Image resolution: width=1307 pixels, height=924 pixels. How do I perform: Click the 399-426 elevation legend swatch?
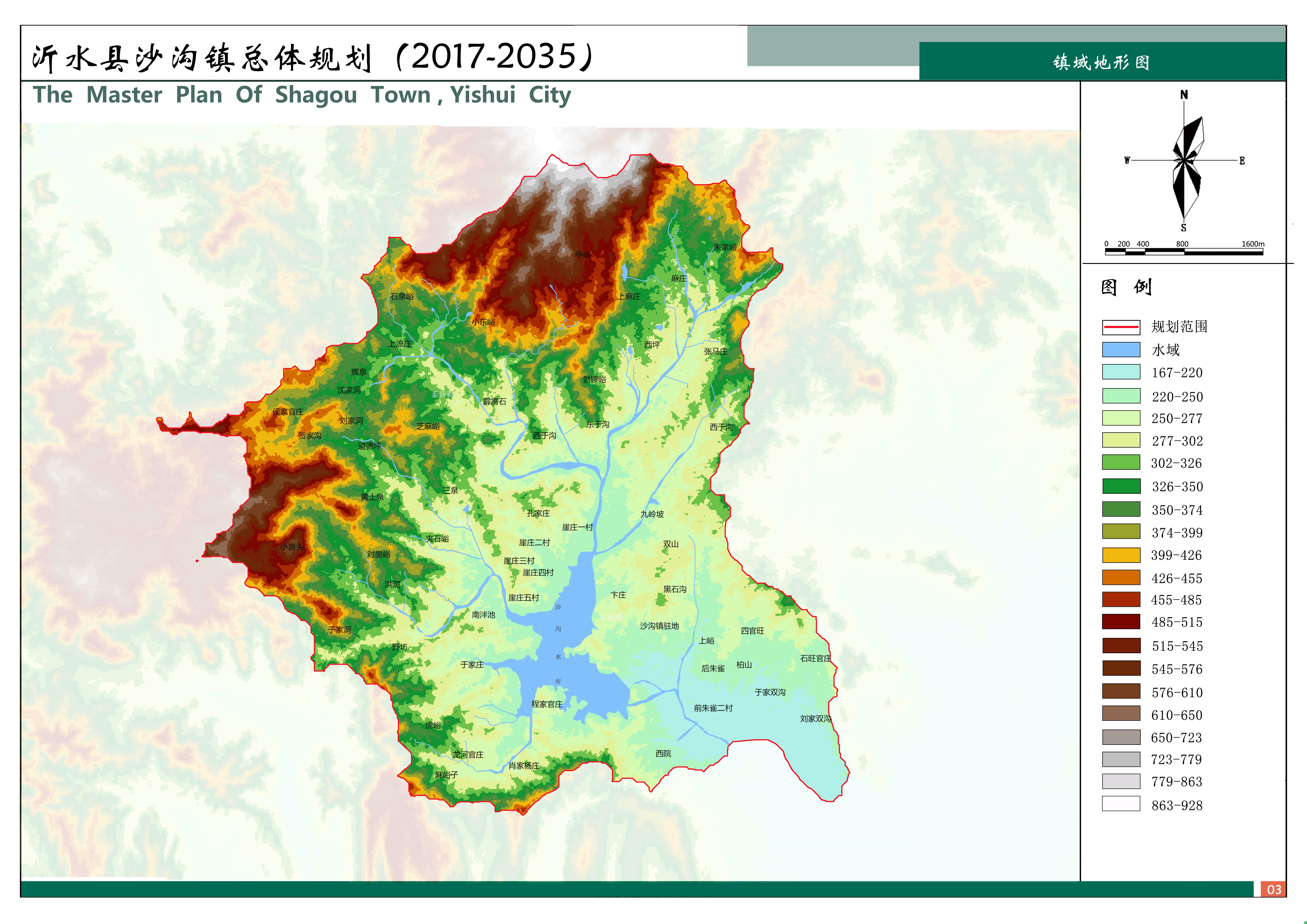coord(1121,555)
